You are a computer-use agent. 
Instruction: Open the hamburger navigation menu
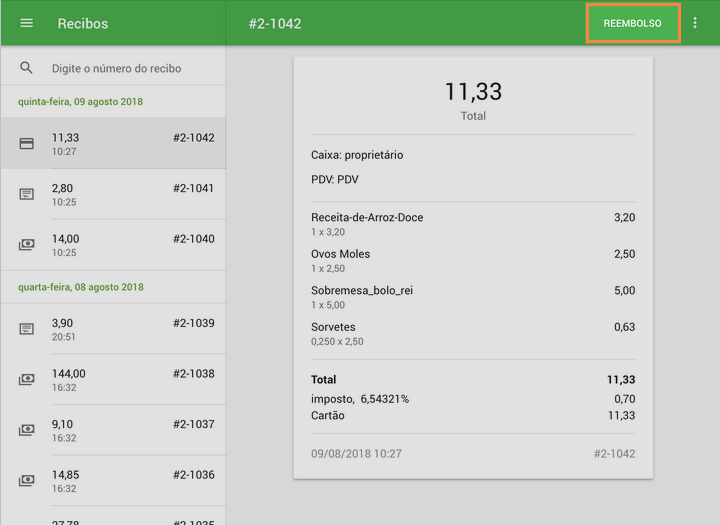(x=27, y=23)
